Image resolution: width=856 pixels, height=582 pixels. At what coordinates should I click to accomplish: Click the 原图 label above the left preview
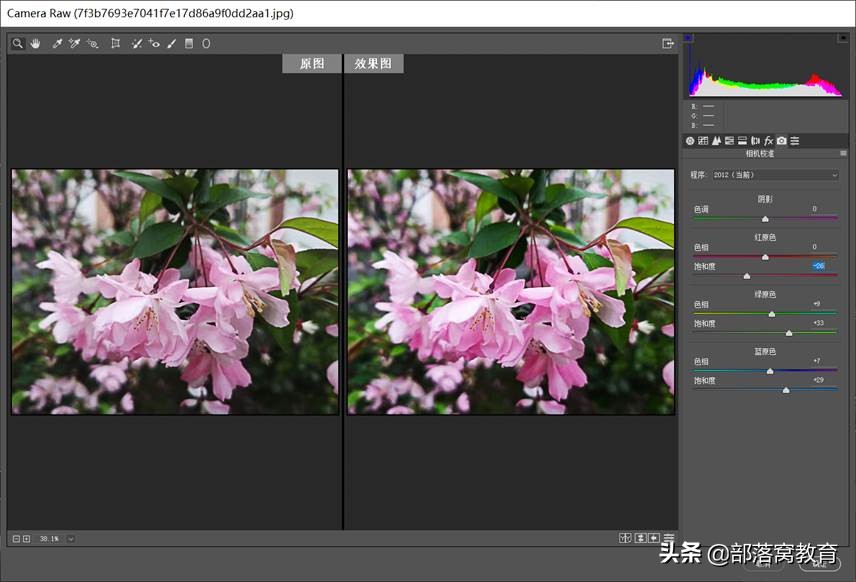(x=311, y=62)
